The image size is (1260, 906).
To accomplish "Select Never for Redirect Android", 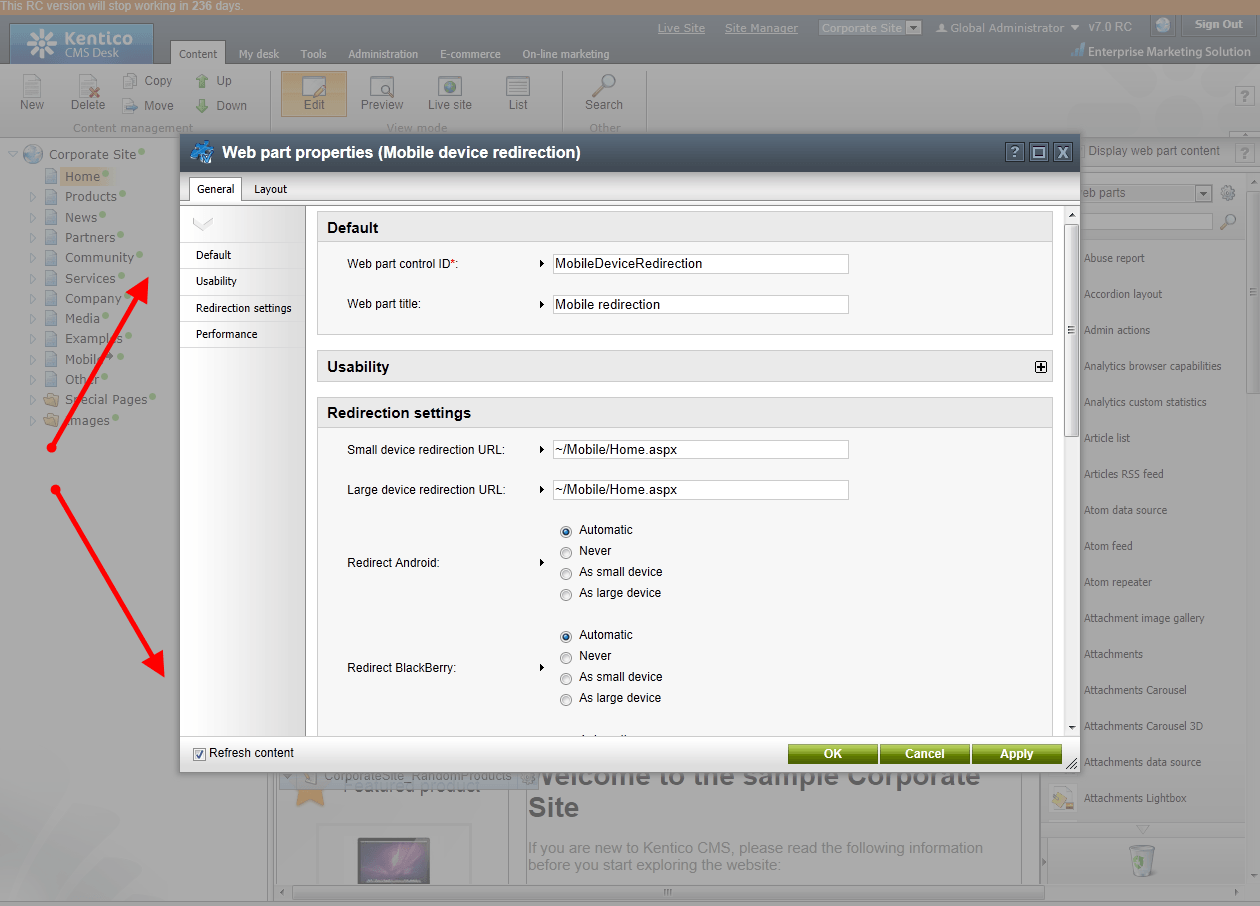I will pos(566,552).
